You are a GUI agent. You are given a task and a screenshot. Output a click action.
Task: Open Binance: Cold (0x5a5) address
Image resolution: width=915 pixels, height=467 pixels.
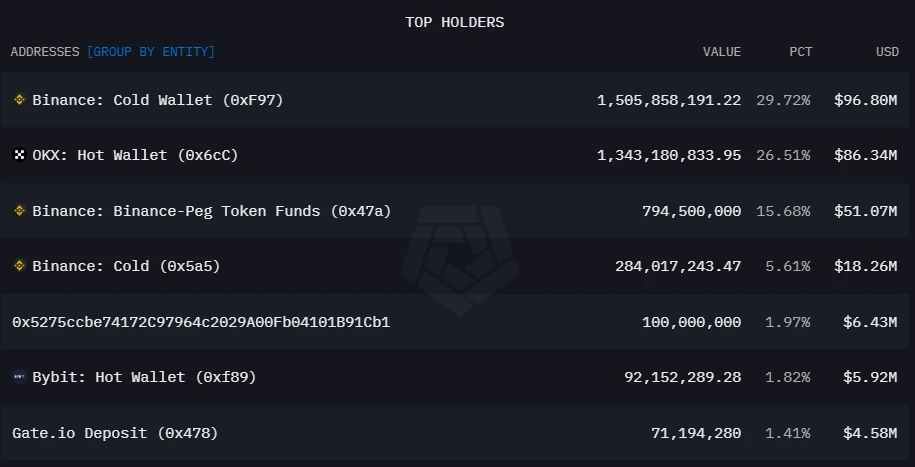point(126,266)
